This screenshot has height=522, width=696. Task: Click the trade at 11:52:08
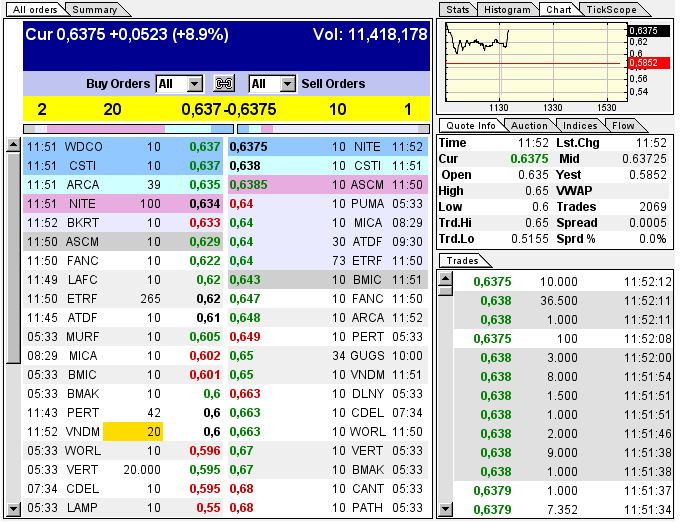point(563,339)
